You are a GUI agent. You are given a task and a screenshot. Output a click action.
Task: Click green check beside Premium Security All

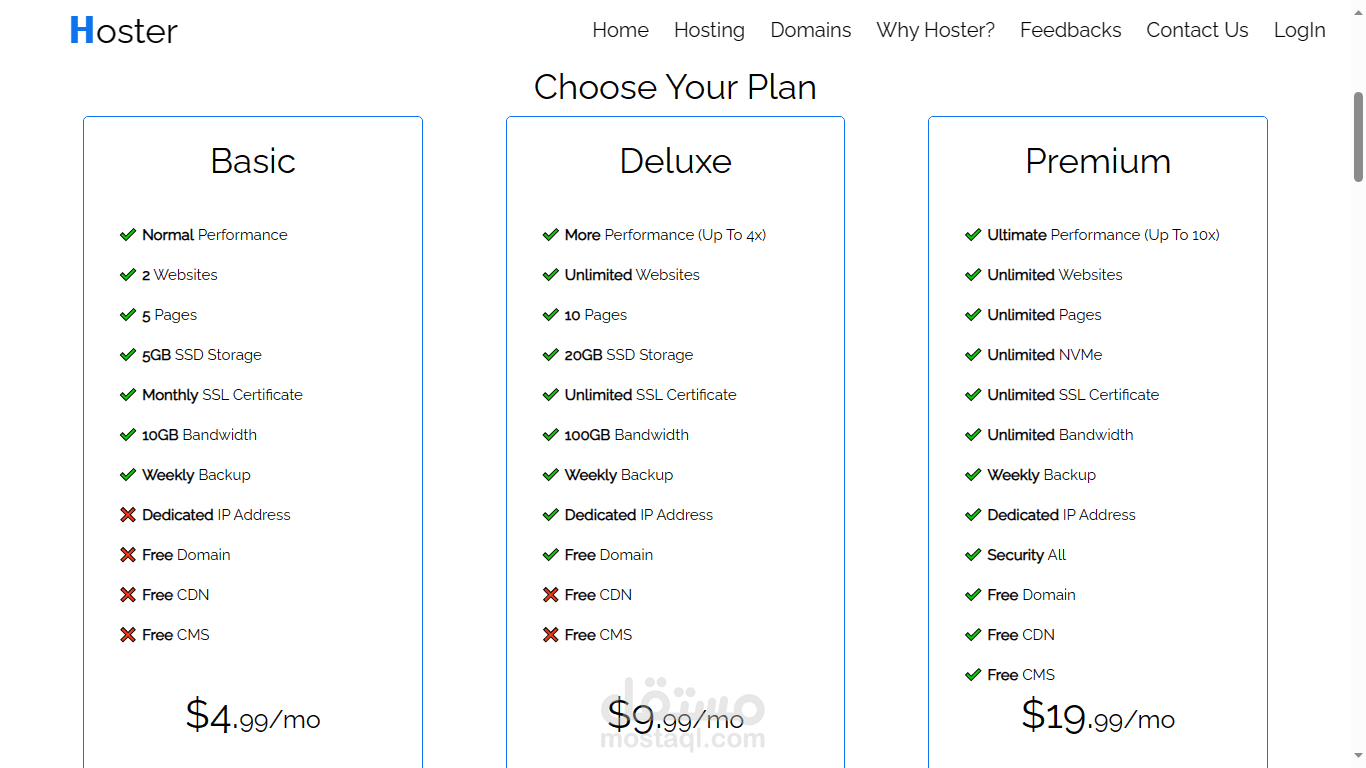973,555
